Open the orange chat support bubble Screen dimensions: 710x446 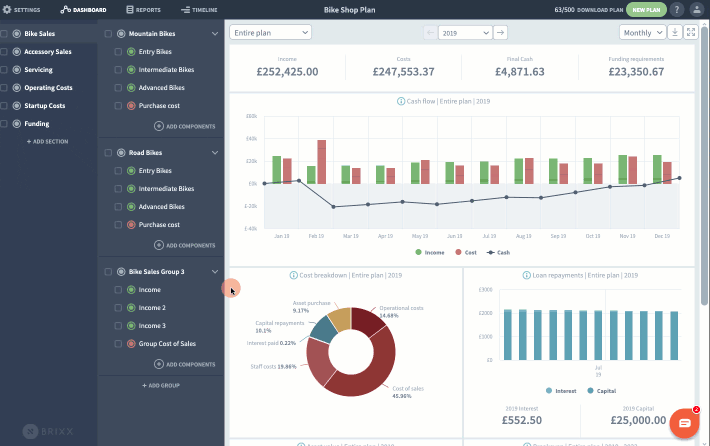coord(684,423)
